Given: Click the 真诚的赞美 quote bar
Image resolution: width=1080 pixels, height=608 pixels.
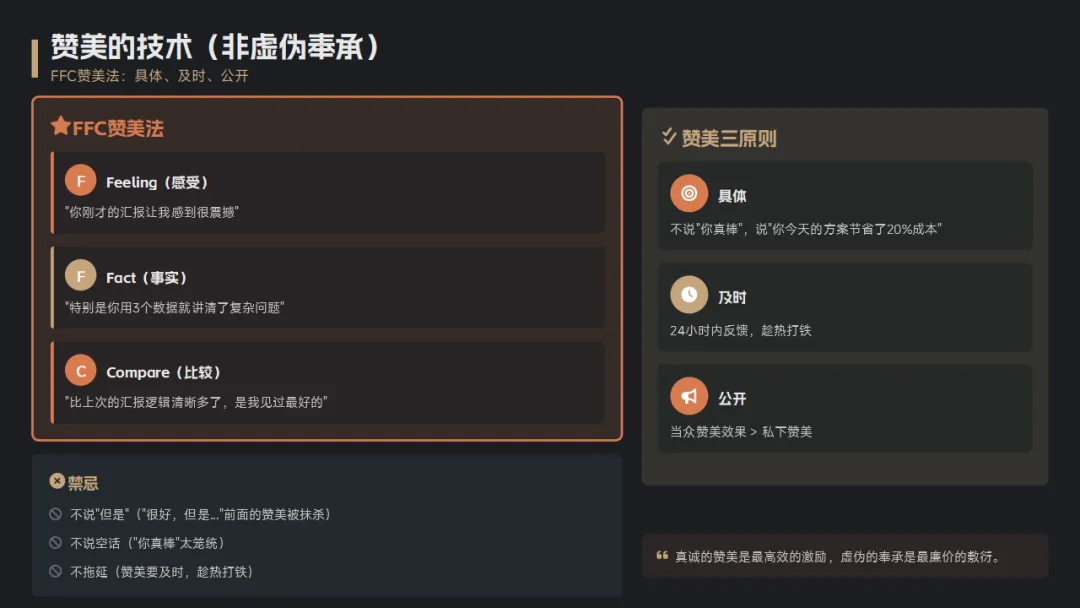Looking at the screenshot, I should point(845,556).
